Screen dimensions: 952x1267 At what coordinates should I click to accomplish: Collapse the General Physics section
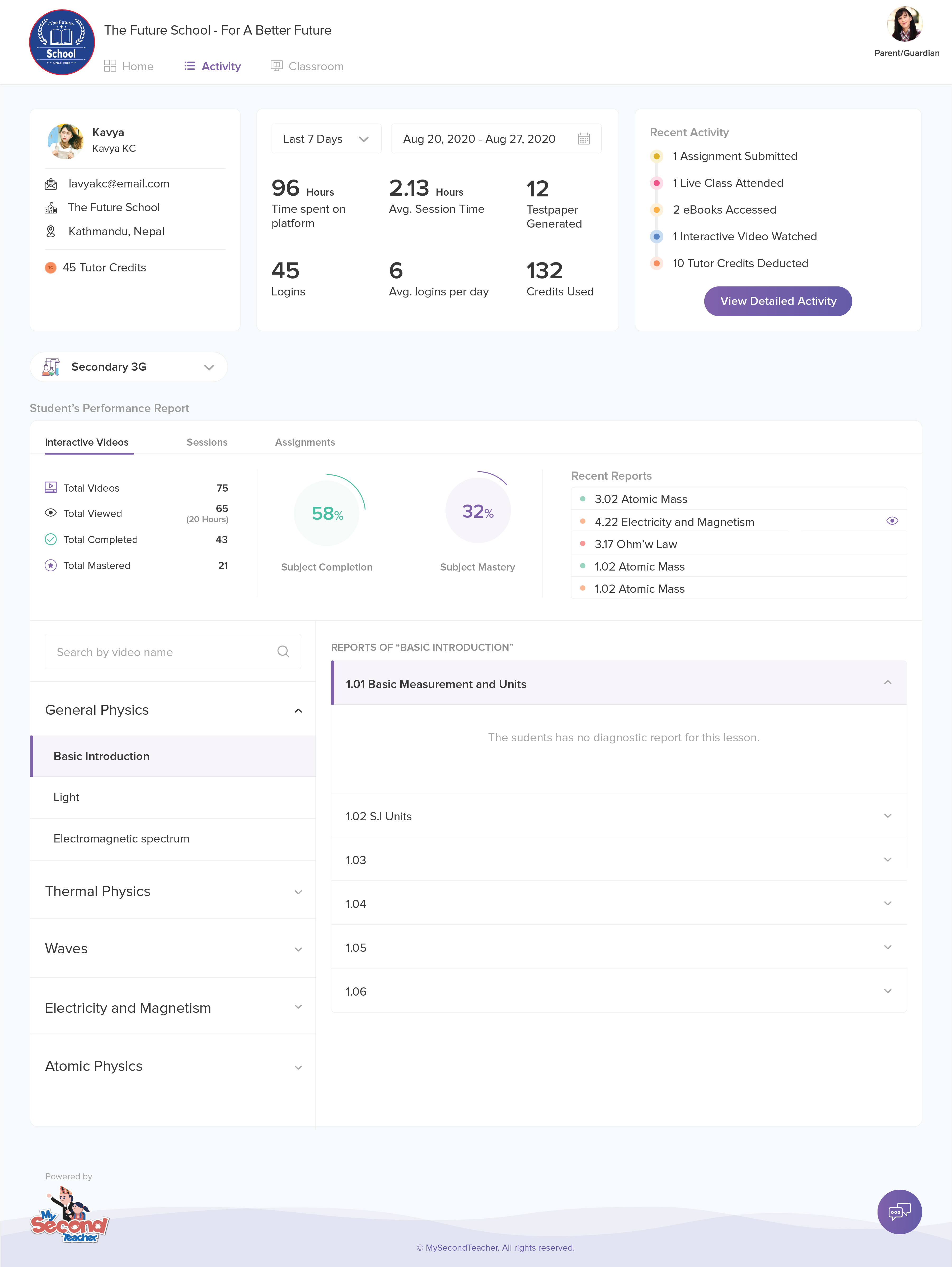tap(173, 710)
